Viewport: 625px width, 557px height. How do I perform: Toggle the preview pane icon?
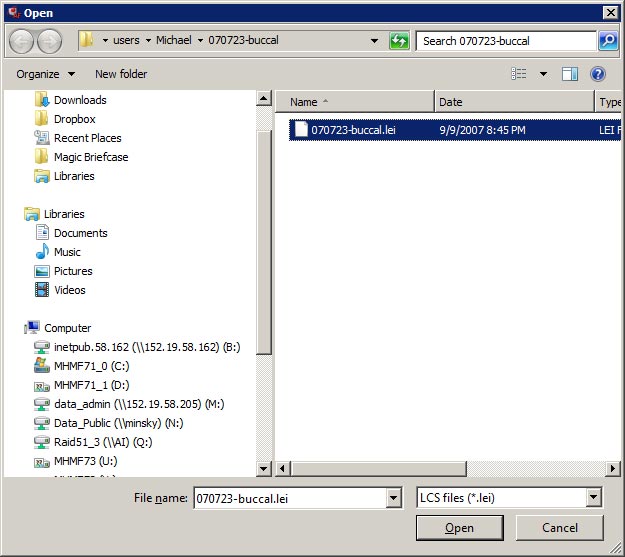click(570, 74)
